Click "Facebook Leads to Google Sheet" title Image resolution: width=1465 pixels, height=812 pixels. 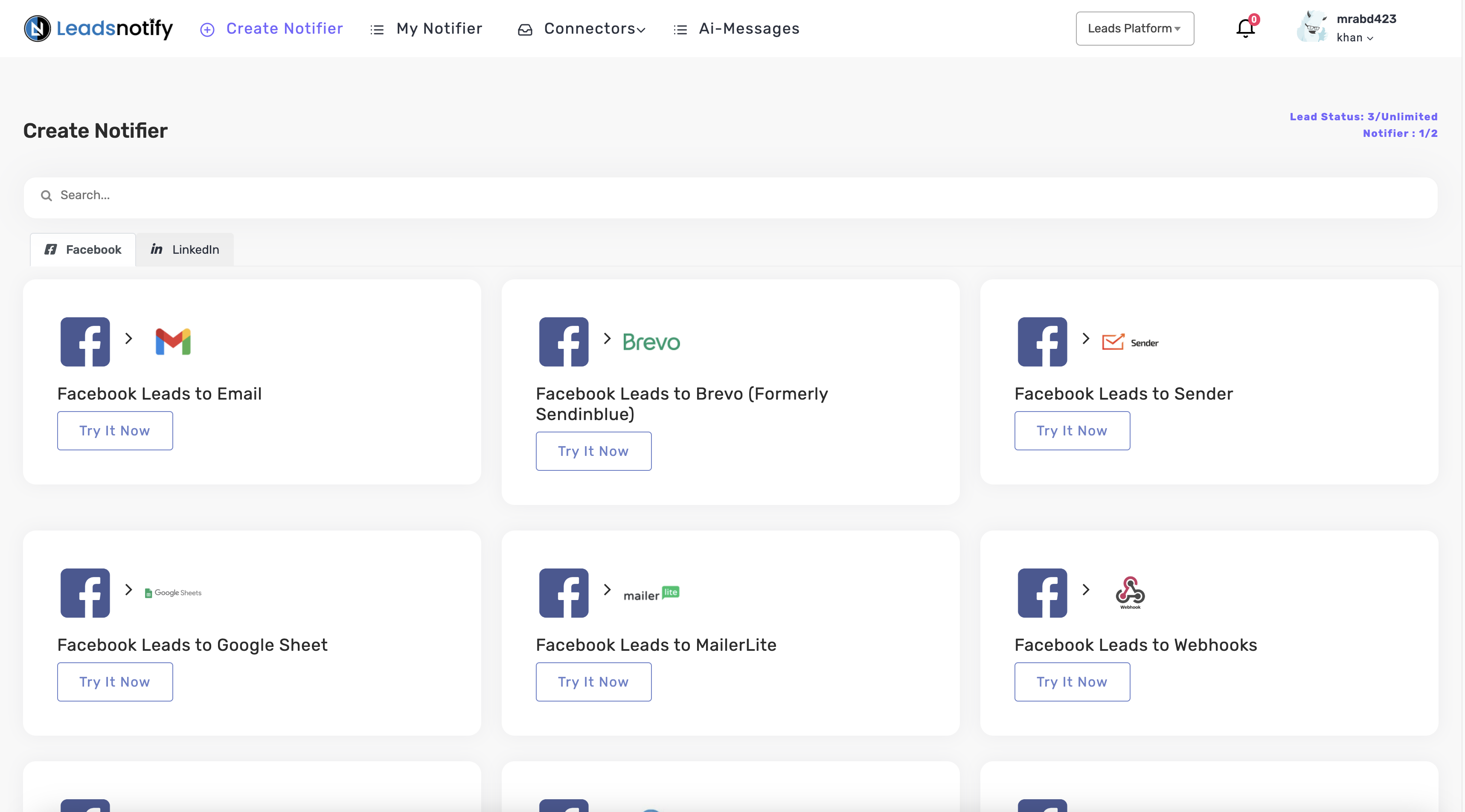[192, 645]
